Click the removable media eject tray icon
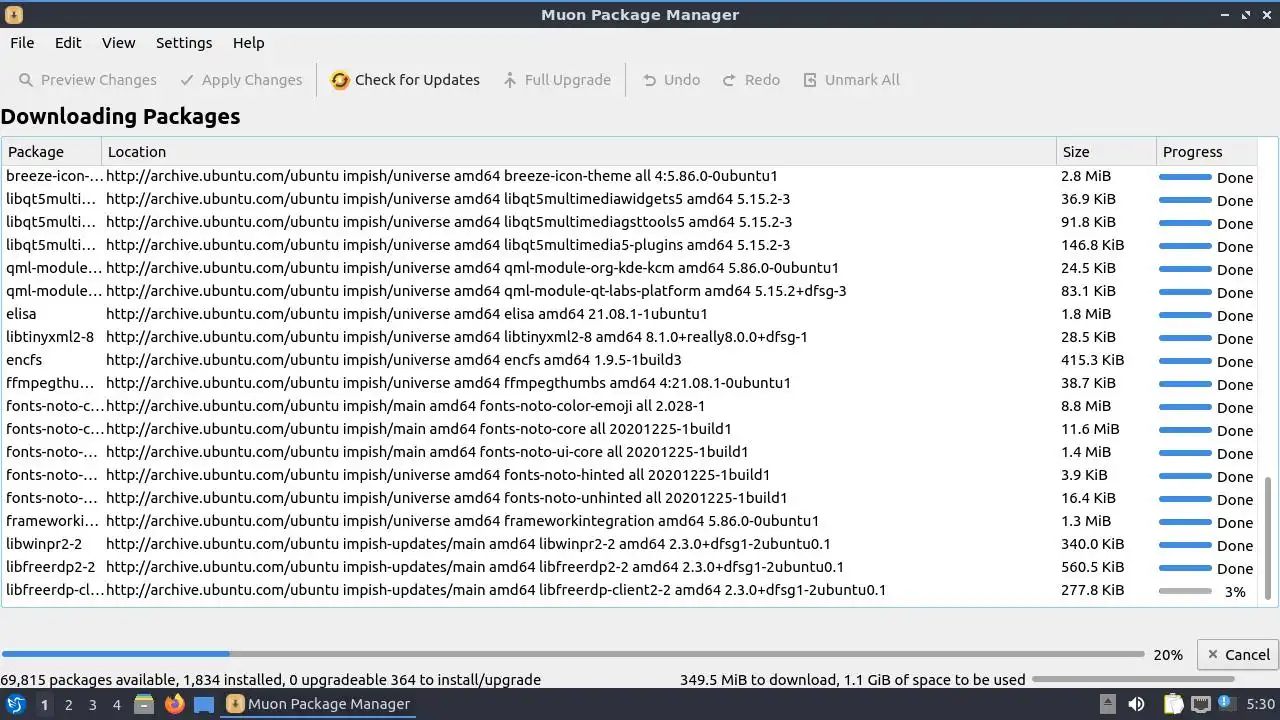This screenshot has height=720, width=1280. pos(1107,704)
